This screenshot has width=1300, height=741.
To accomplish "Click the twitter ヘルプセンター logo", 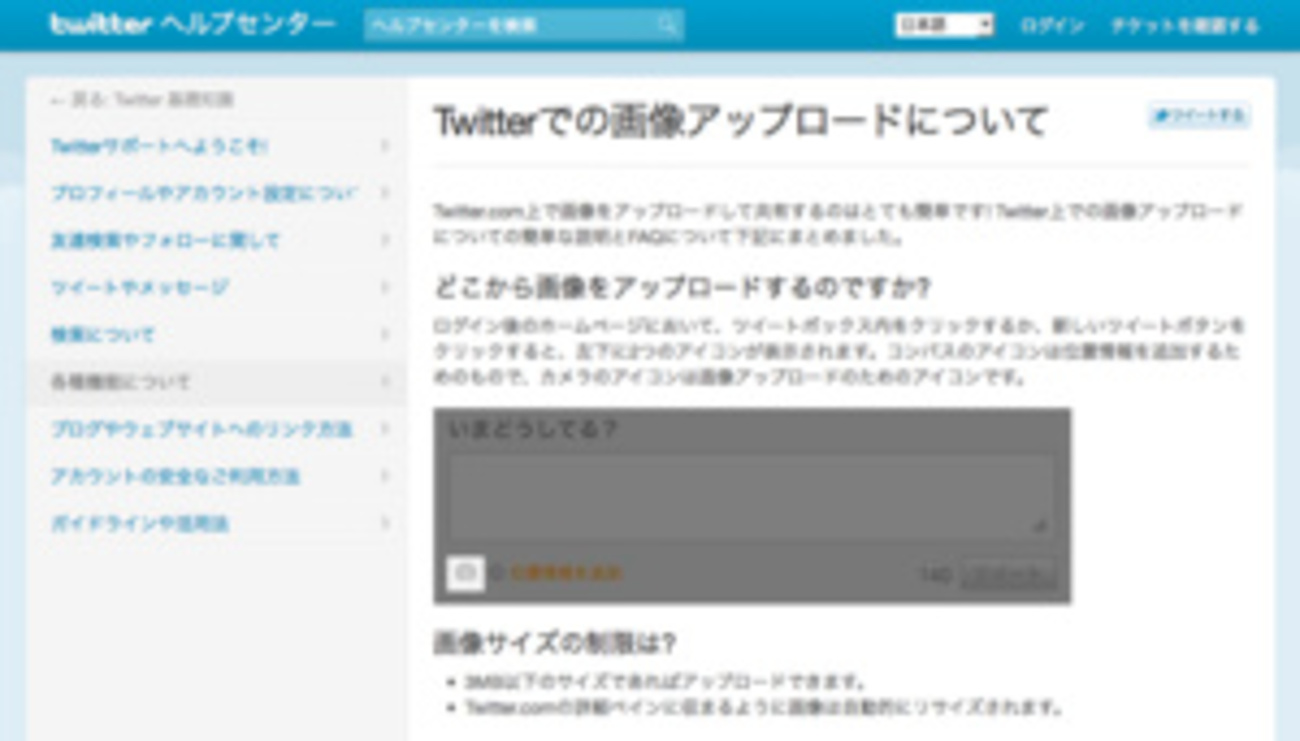I will click(192, 24).
